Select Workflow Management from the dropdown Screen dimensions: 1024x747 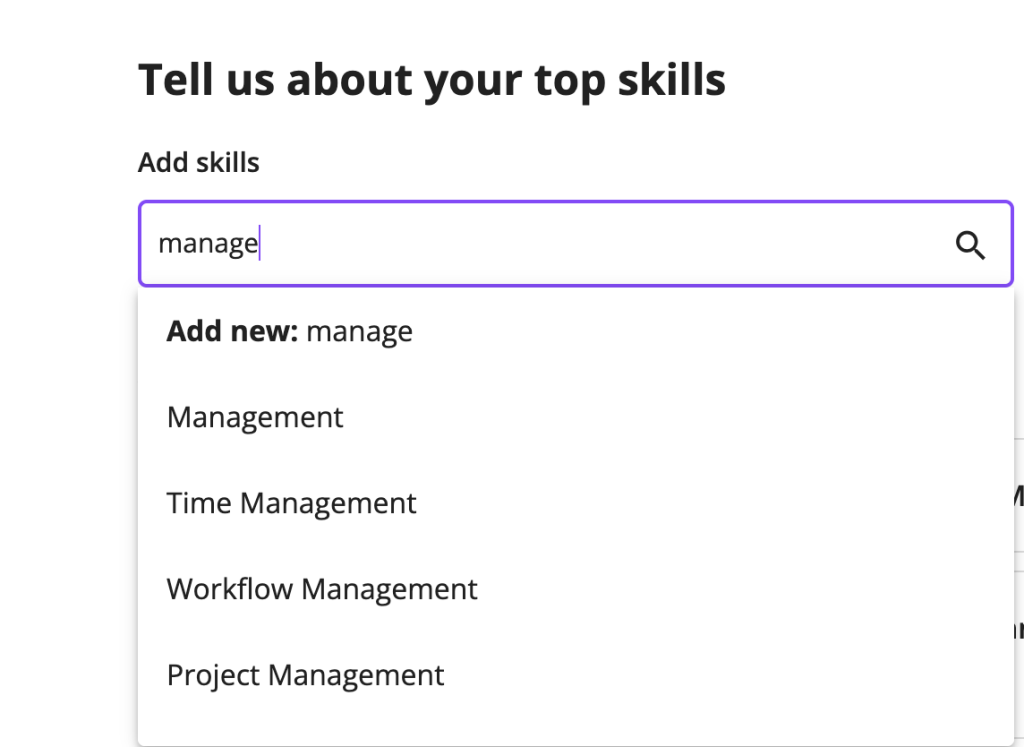point(575,589)
